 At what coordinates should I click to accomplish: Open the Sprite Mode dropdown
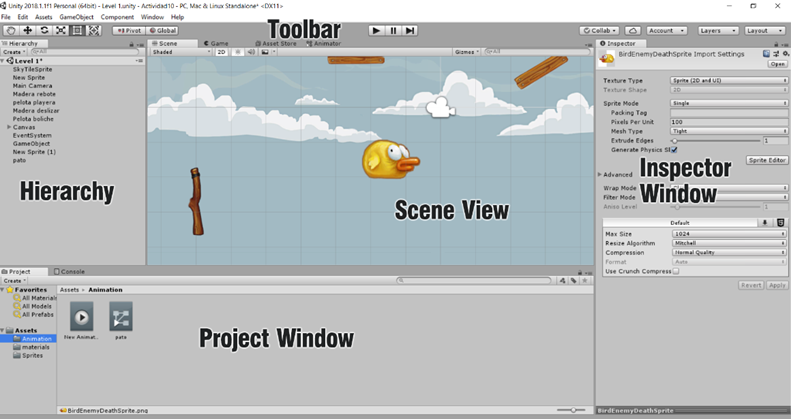(729, 103)
